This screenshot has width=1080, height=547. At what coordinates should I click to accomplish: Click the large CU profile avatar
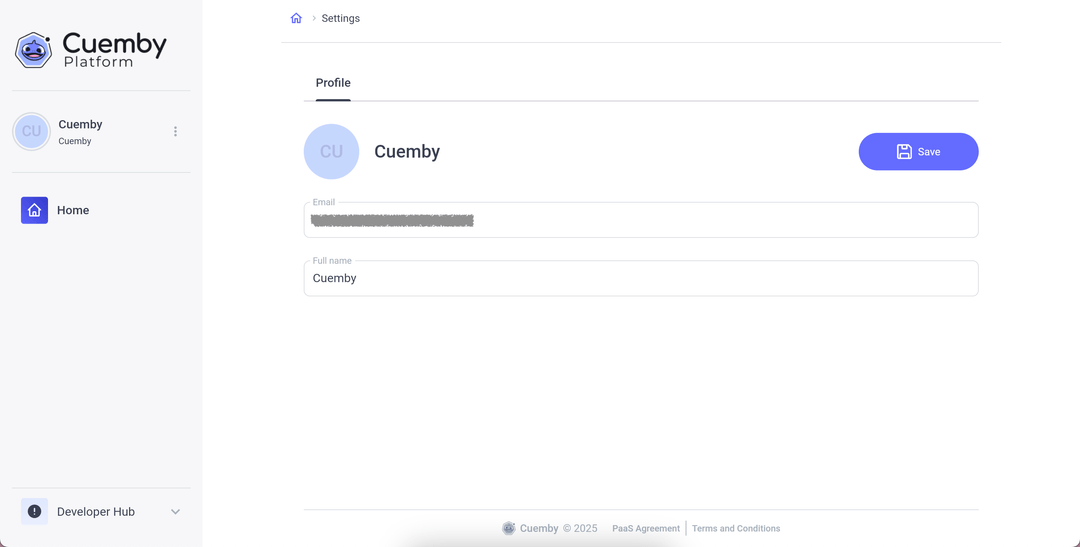coord(331,152)
